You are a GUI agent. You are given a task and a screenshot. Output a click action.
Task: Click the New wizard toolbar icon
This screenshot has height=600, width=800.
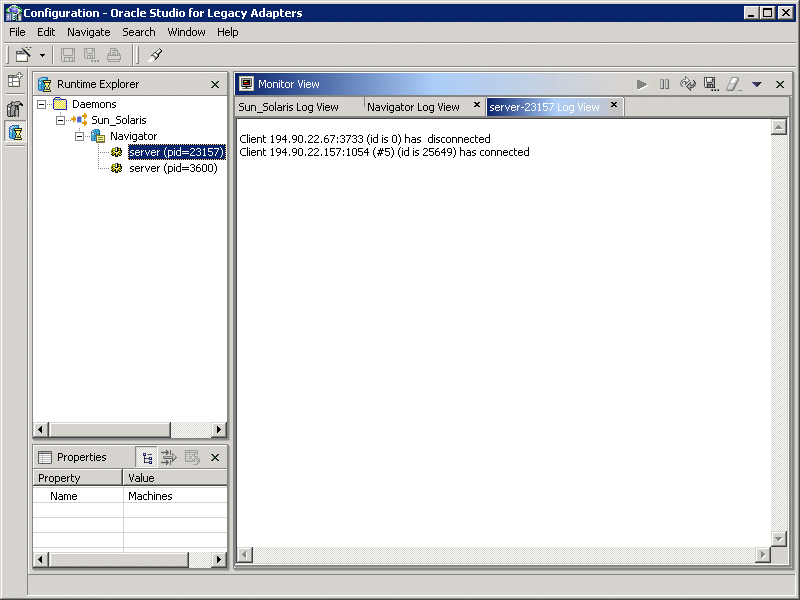pos(23,55)
